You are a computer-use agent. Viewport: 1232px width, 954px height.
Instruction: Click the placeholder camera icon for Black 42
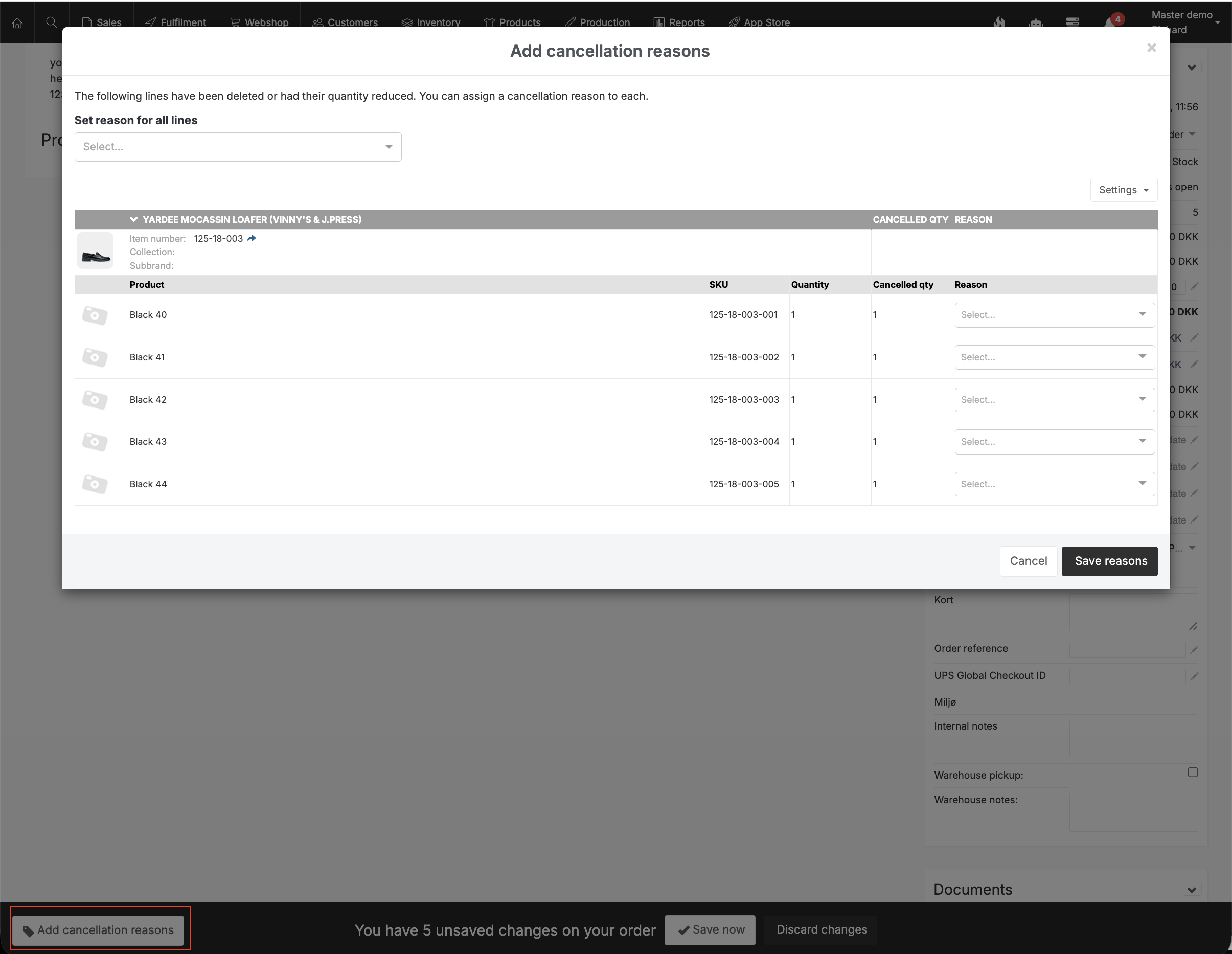click(95, 399)
